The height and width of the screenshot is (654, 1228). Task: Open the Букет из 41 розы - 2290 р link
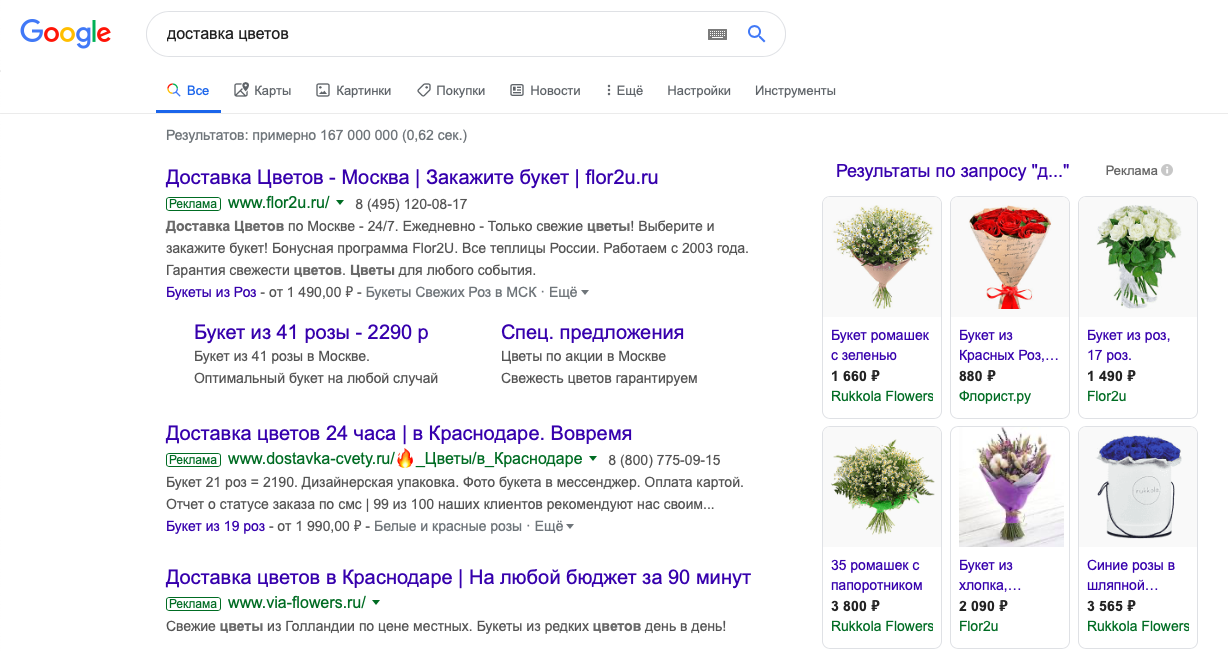[x=311, y=333]
